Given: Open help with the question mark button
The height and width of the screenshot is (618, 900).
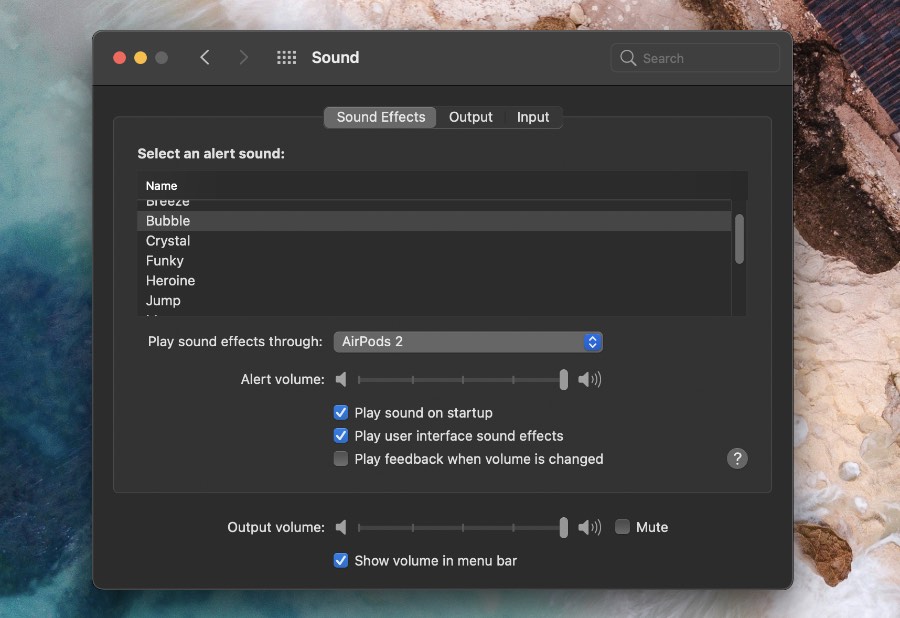Looking at the screenshot, I should 737,458.
